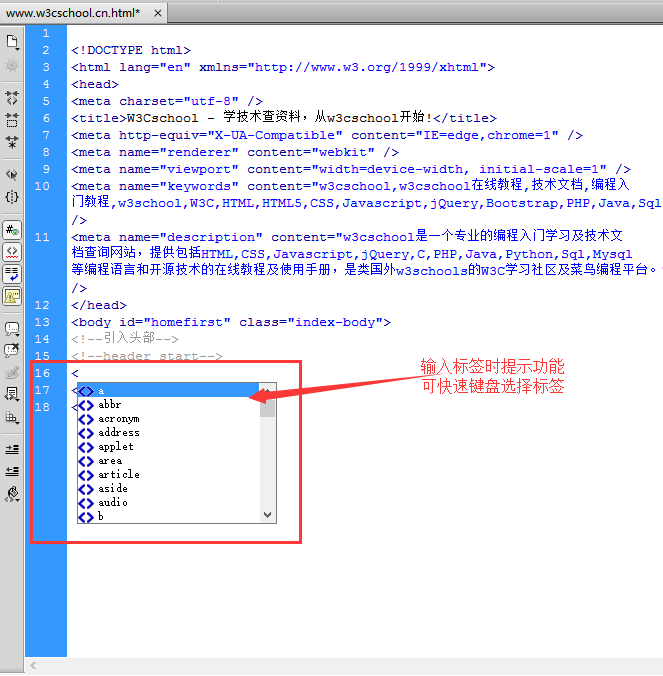Click the tag list scrollbar thumb
This screenshot has width=663, height=676.
tap(267, 408)
